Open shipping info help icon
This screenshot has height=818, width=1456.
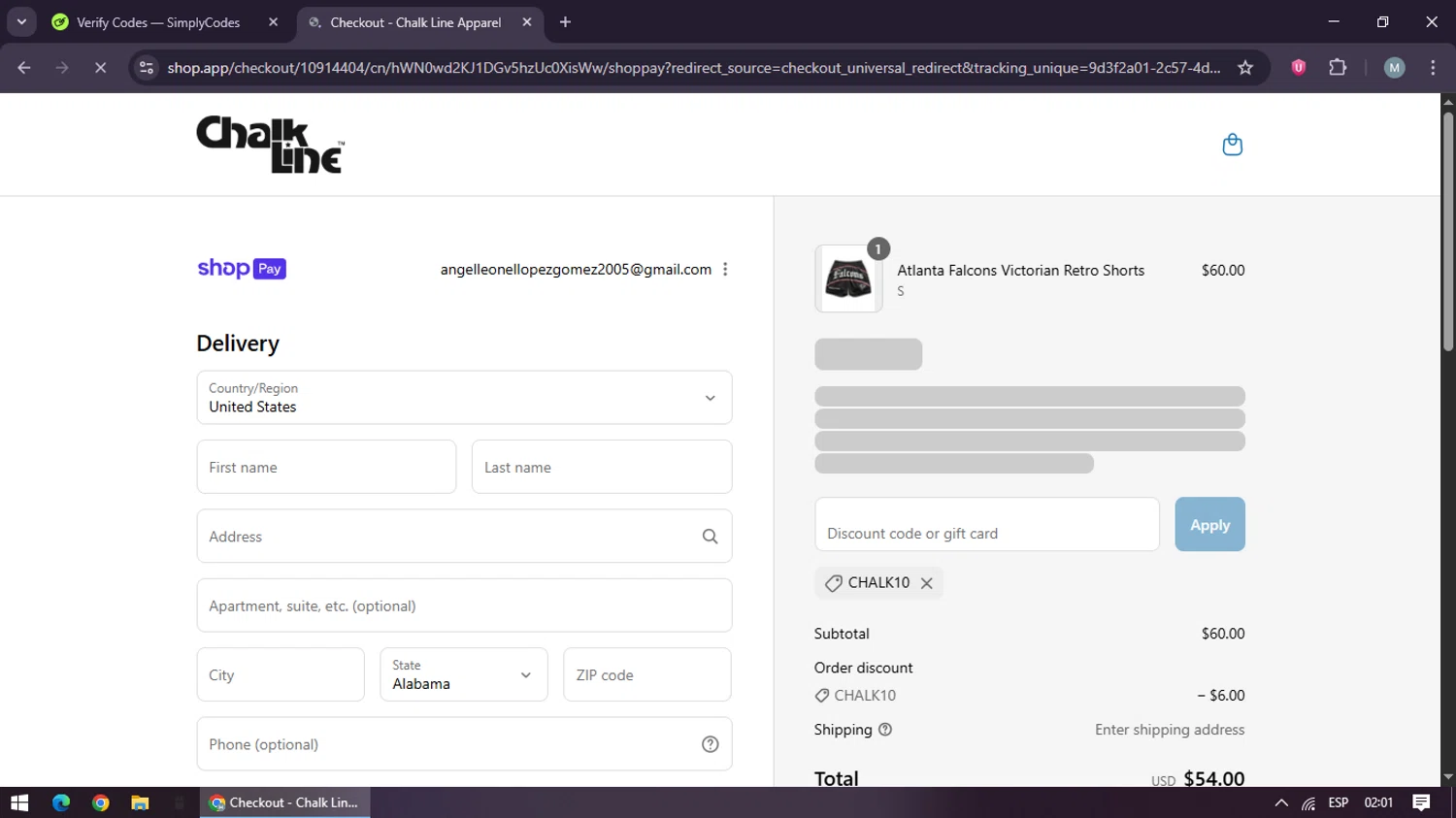point(884,730)
